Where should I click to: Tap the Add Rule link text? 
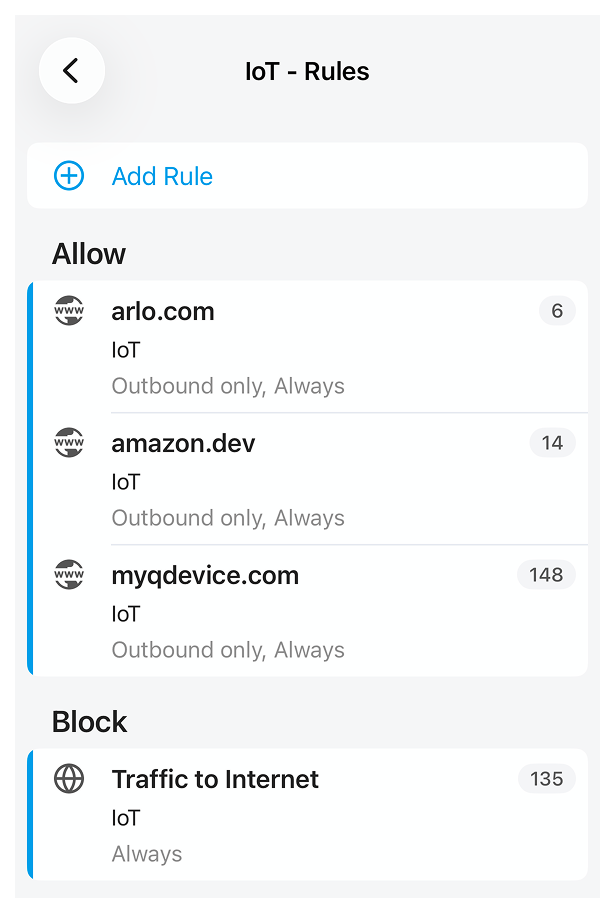coord(162,177)
